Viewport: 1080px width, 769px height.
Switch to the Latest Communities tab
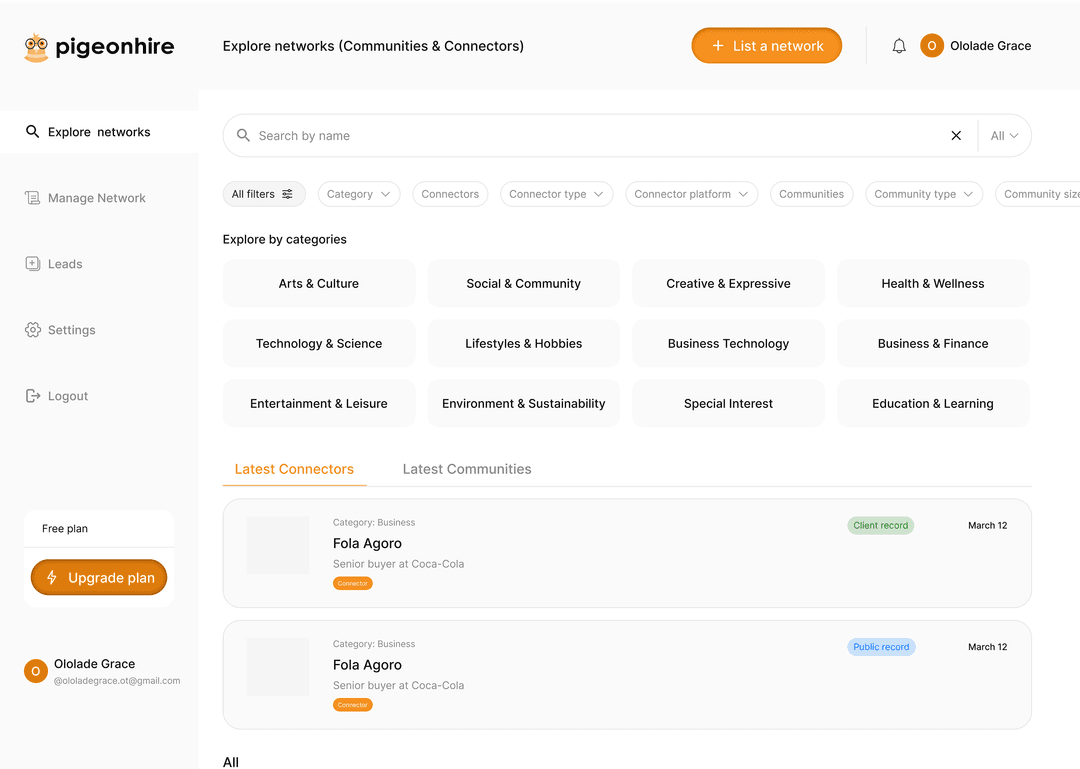point(467,469)
